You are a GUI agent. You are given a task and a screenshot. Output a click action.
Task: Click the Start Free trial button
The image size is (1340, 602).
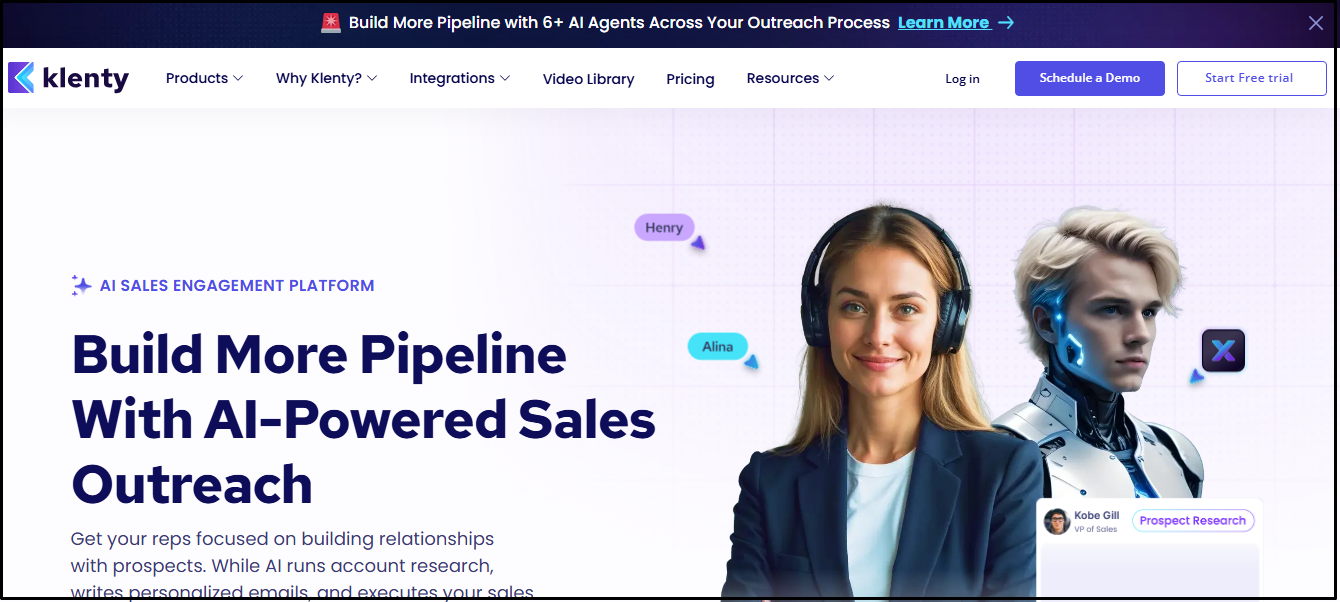coord(1251,78)
